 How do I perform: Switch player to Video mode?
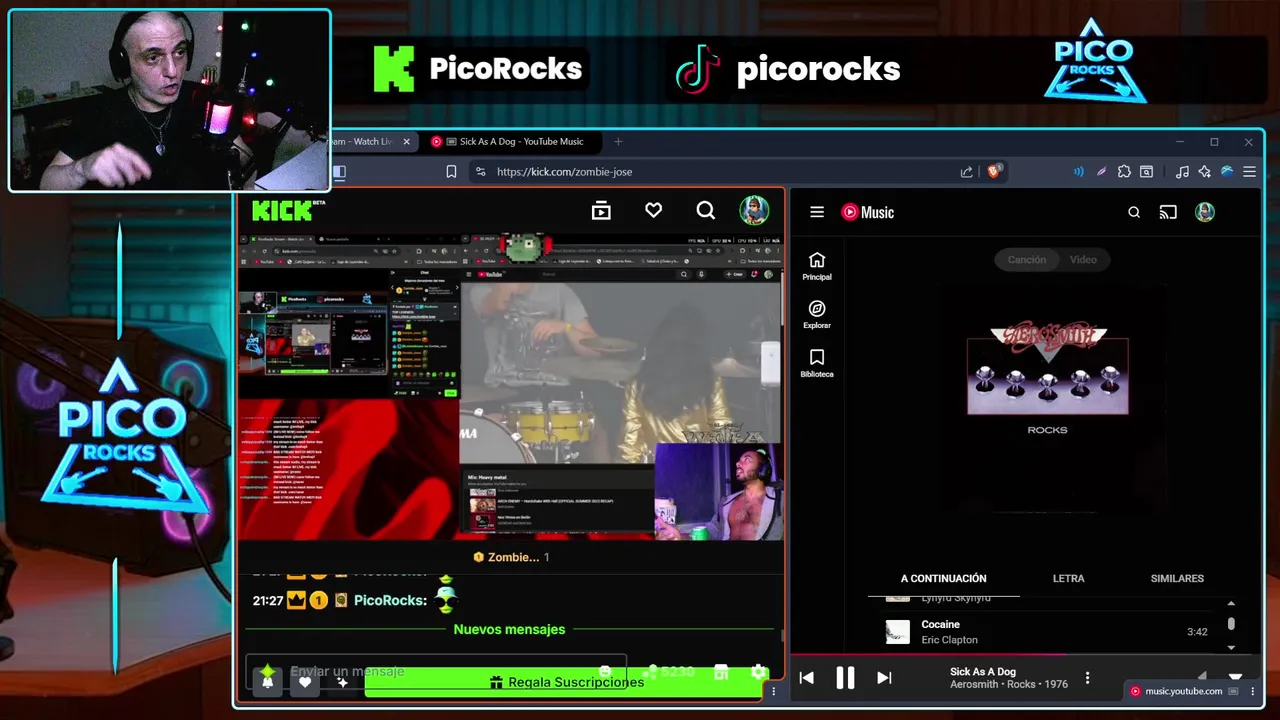coord(1083,260)
